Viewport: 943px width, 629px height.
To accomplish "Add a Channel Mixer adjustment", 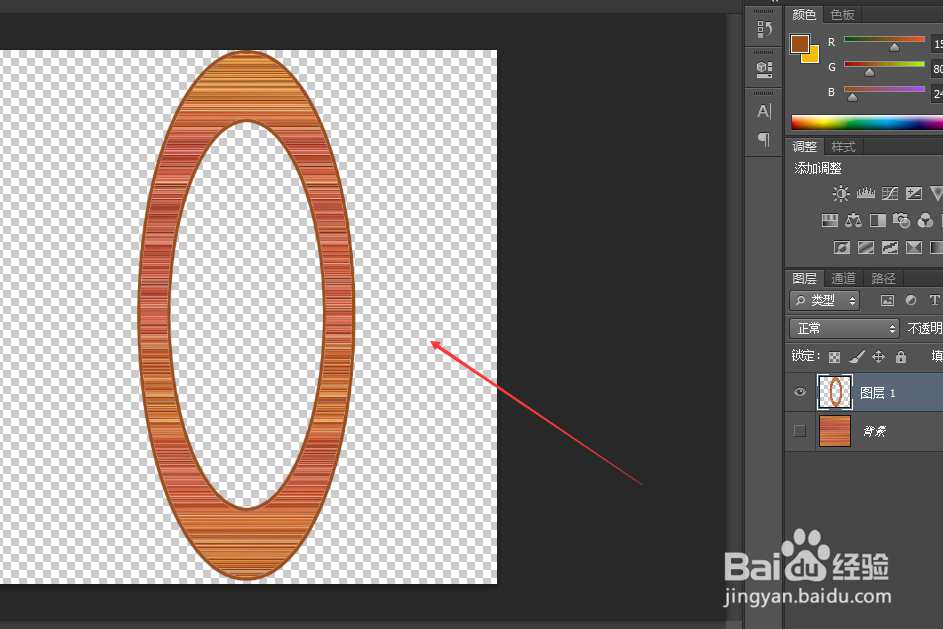I will 925,220.
